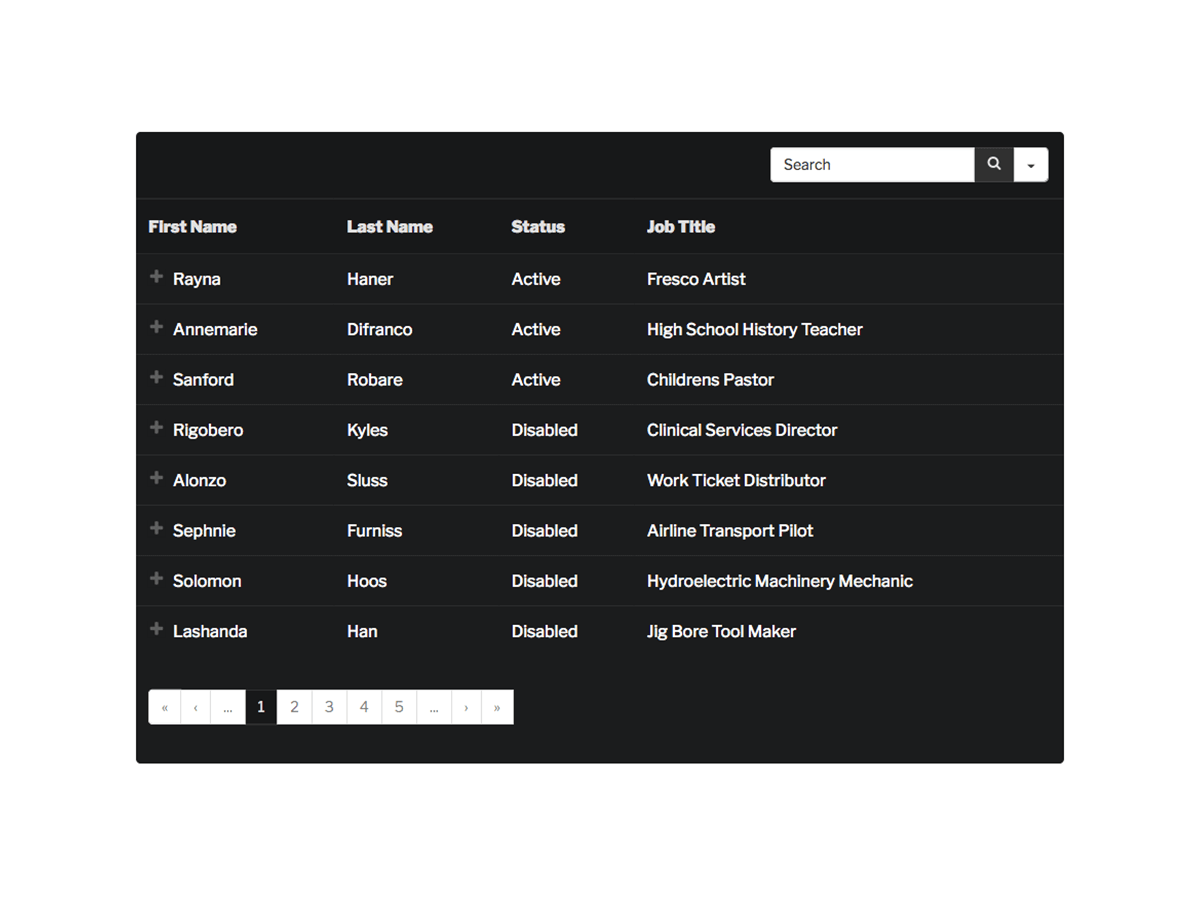
Task: Go to page 2 in pagination
Action: (x=294, y=707)
